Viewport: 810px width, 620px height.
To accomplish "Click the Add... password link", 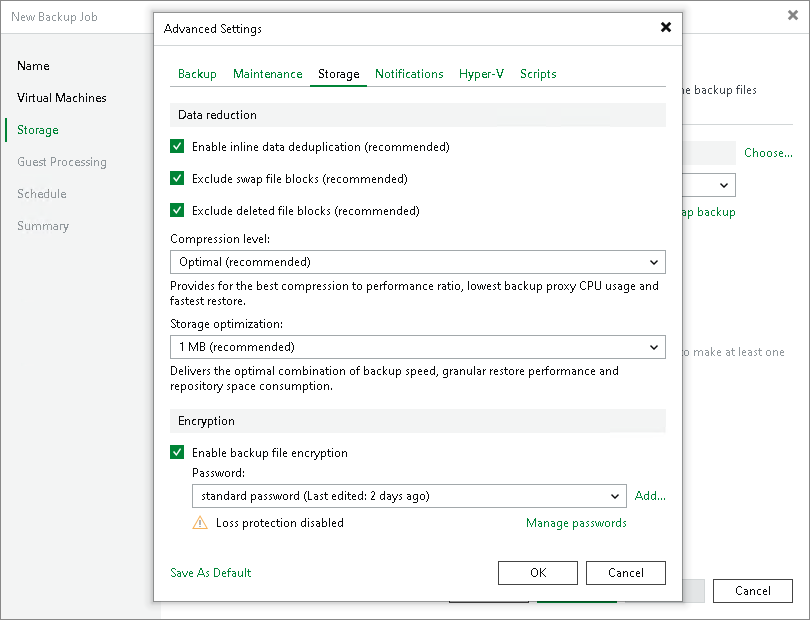I will pyautogui.click(x=650, y=496).
